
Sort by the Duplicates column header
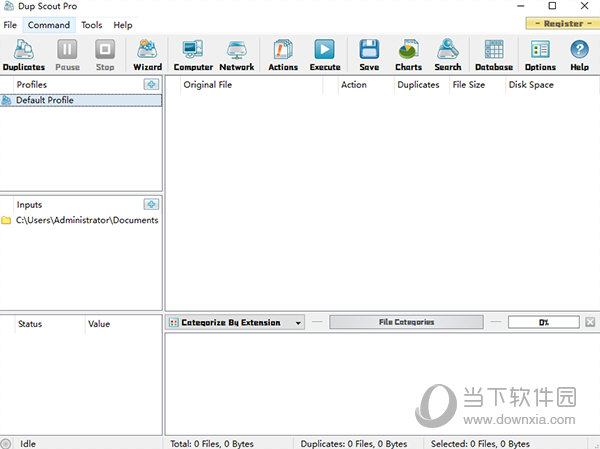(x=422, y=85)
